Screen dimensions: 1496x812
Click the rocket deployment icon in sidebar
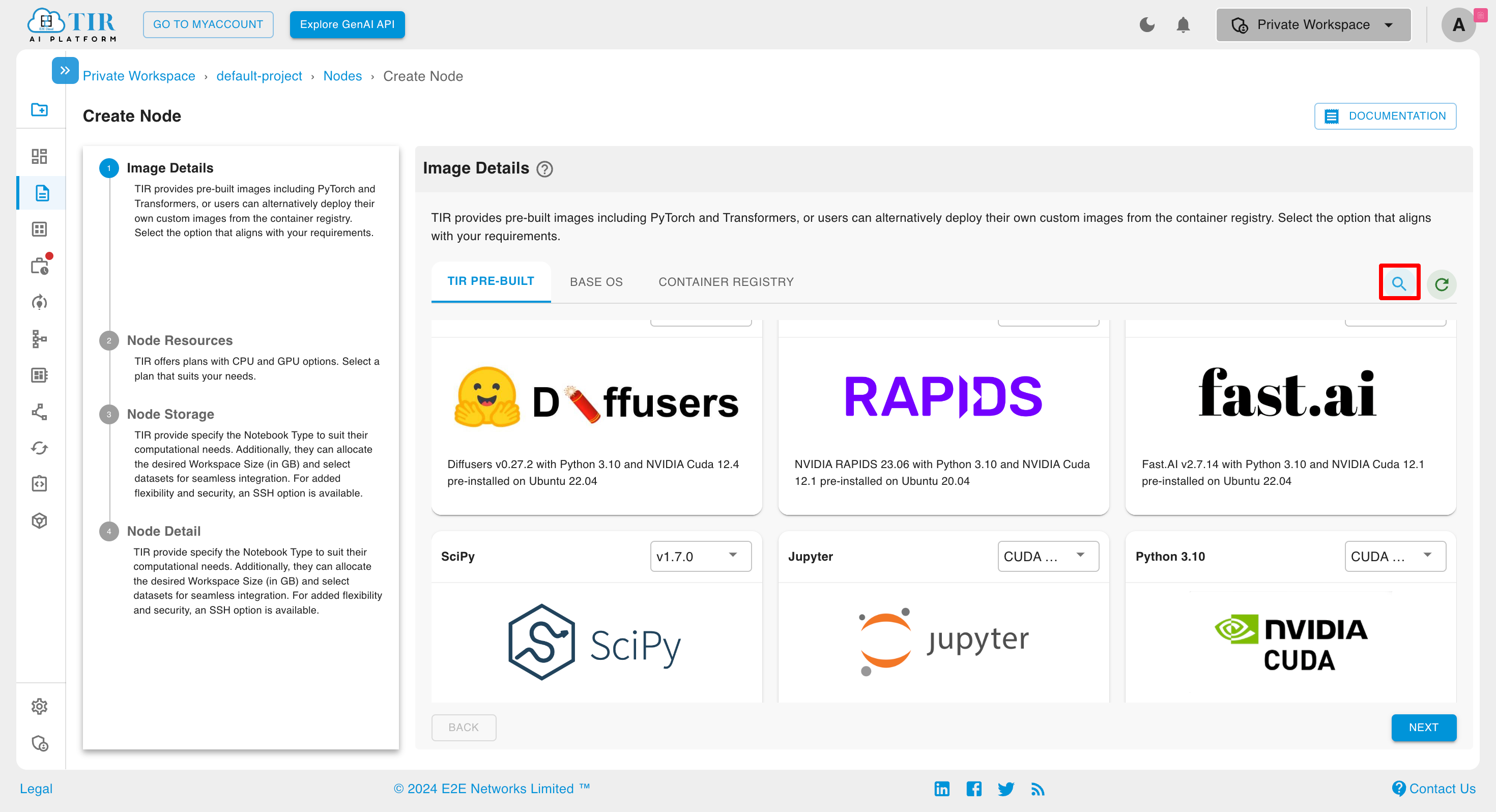coord(40,302)
